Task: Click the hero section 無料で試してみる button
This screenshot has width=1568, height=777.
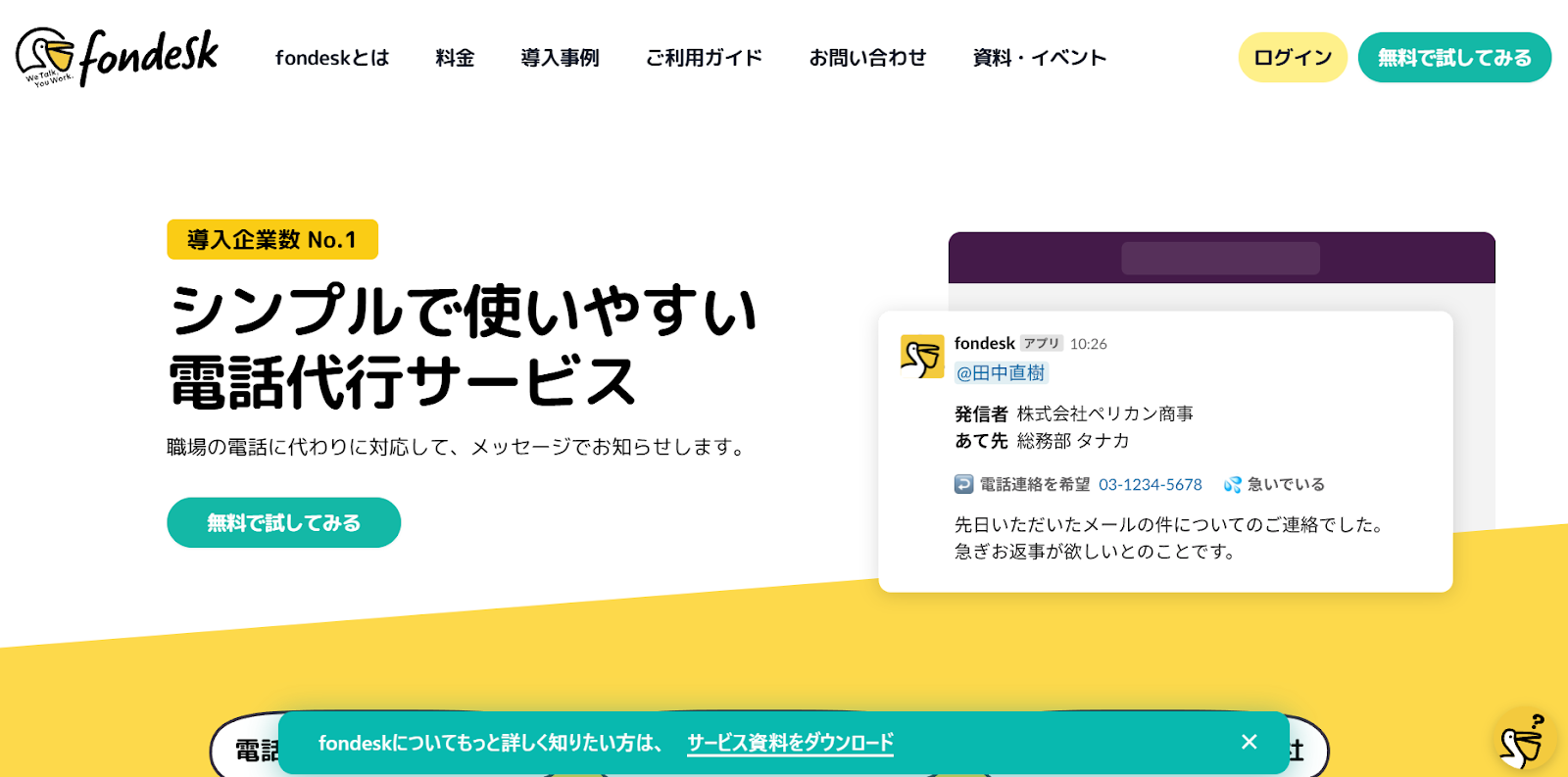Action: [x=284, y=522]
